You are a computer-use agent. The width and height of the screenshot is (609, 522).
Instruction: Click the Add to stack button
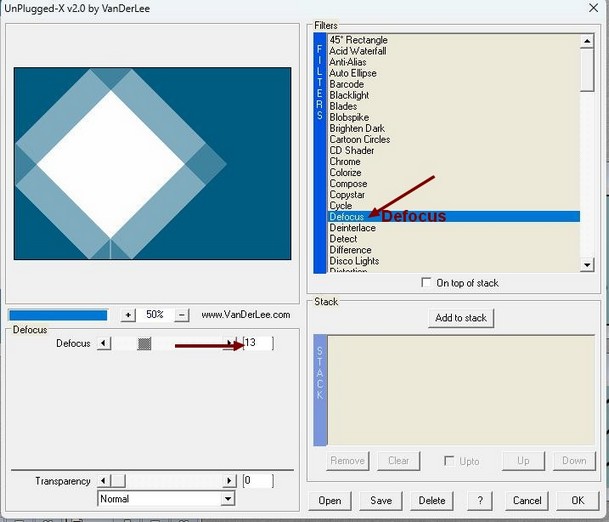[x=461, y=318]
